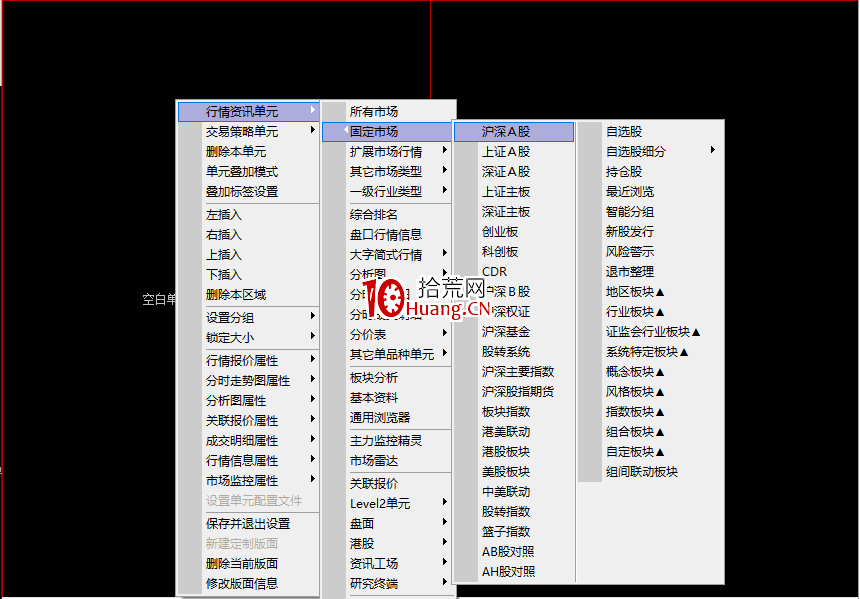
Task: Open 其它市场类型 submenu
Action: point(387,172)
